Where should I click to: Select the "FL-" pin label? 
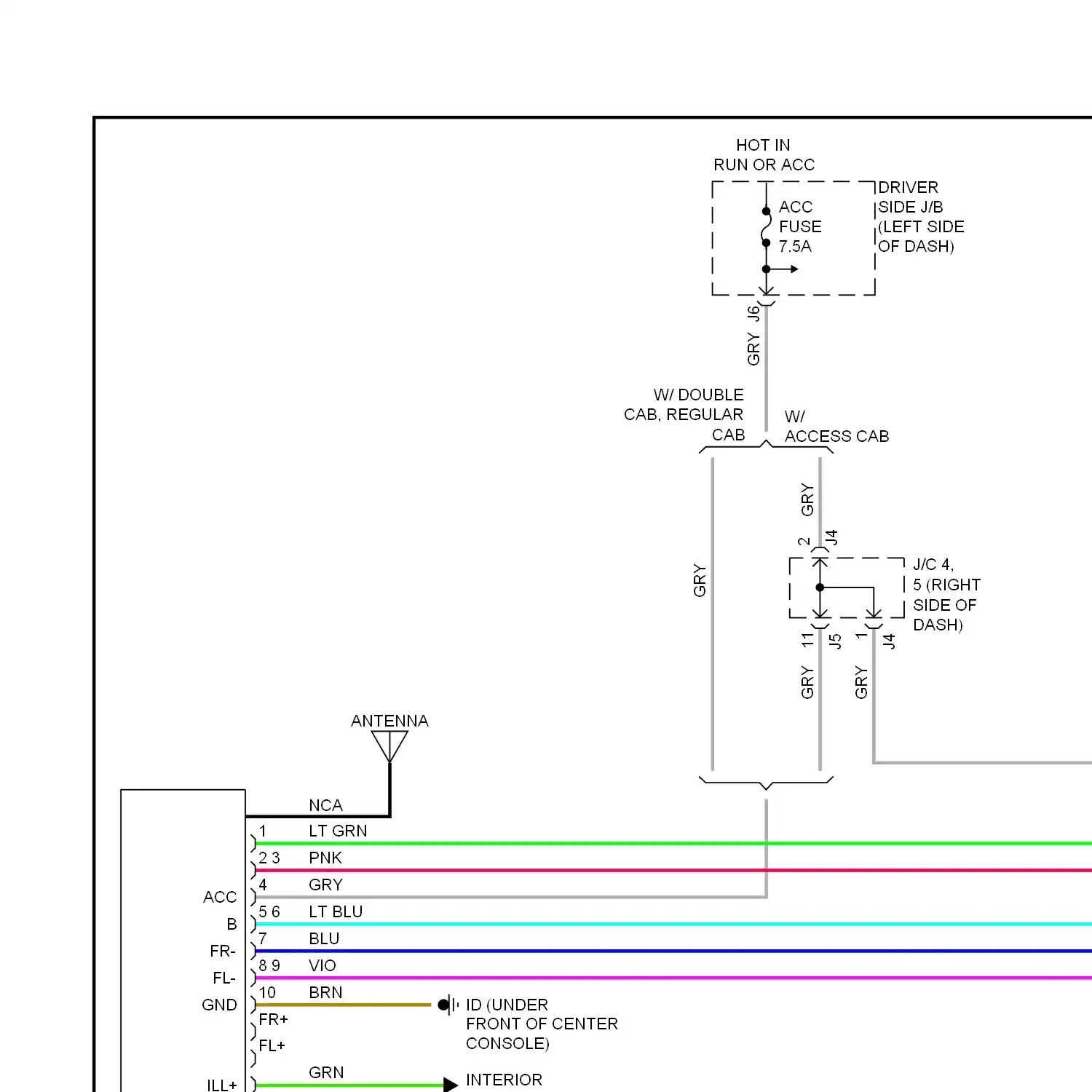click(x=224, y=978)
